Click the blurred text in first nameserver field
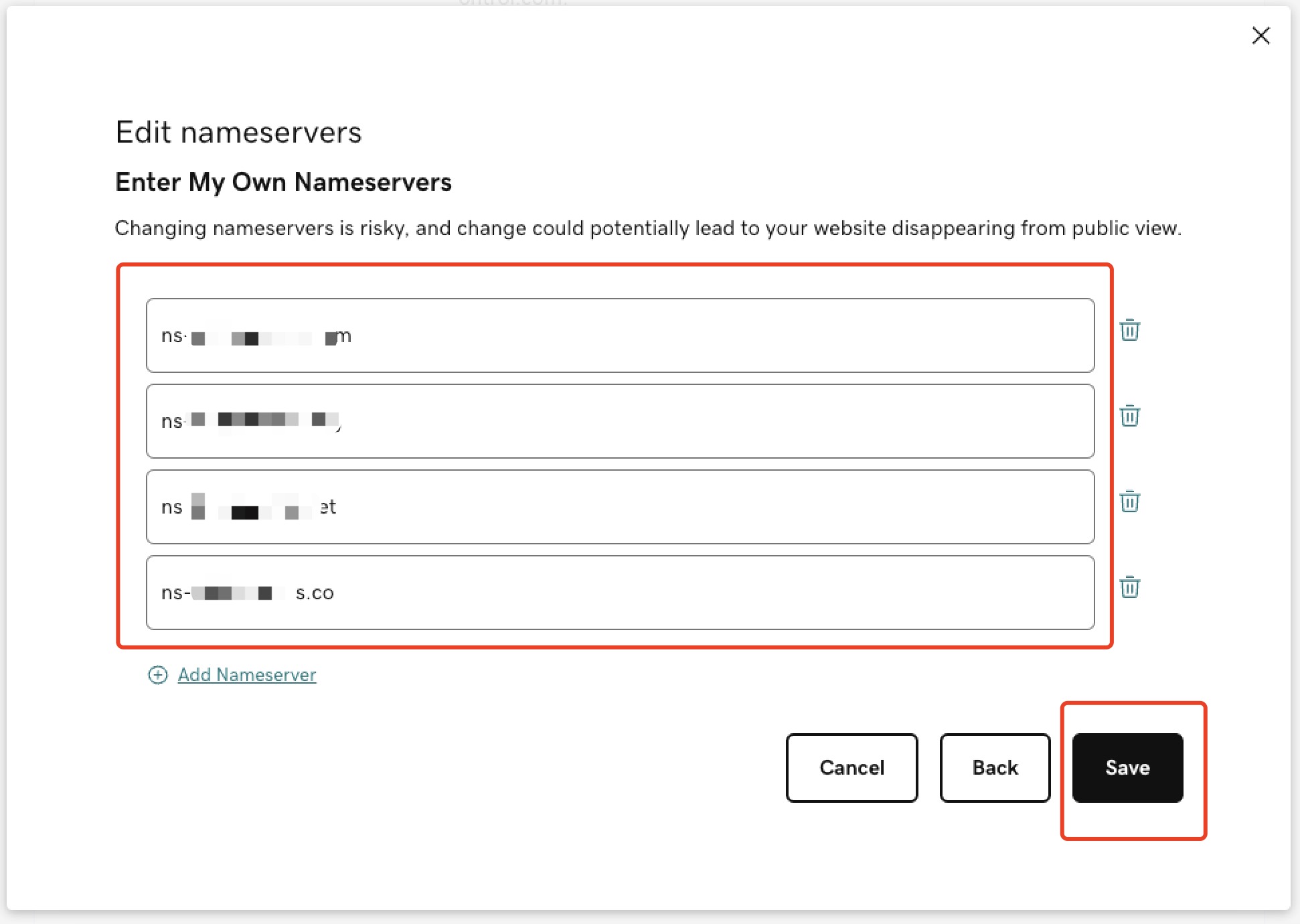Viewport: 1300px width, 924px height. (264, 337)
